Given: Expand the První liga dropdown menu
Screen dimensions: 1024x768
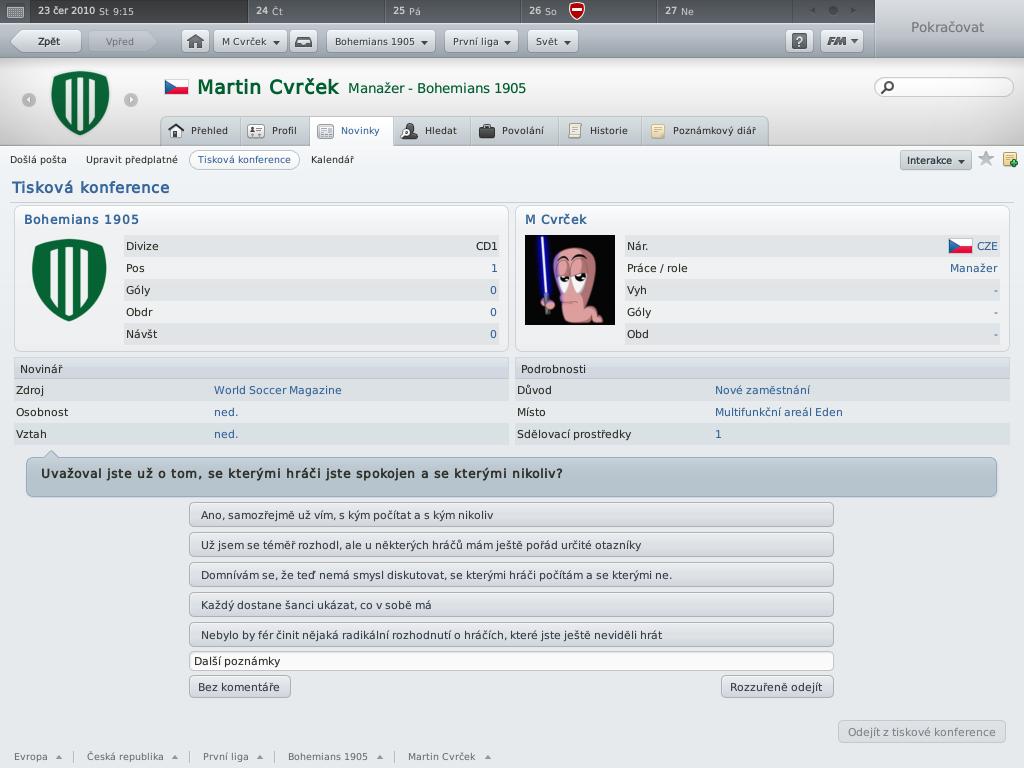Looking at the screenshot, I should pyautogui.click(x=482, y=42).
